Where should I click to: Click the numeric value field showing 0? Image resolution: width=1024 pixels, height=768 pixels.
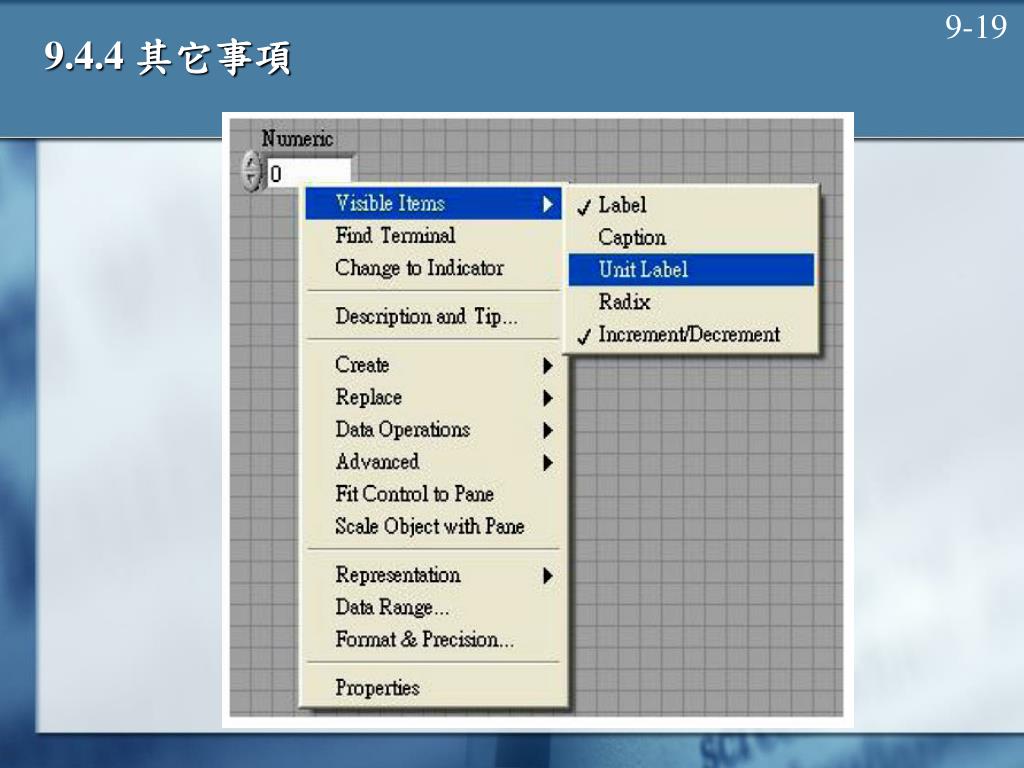[x=308, y=174]
